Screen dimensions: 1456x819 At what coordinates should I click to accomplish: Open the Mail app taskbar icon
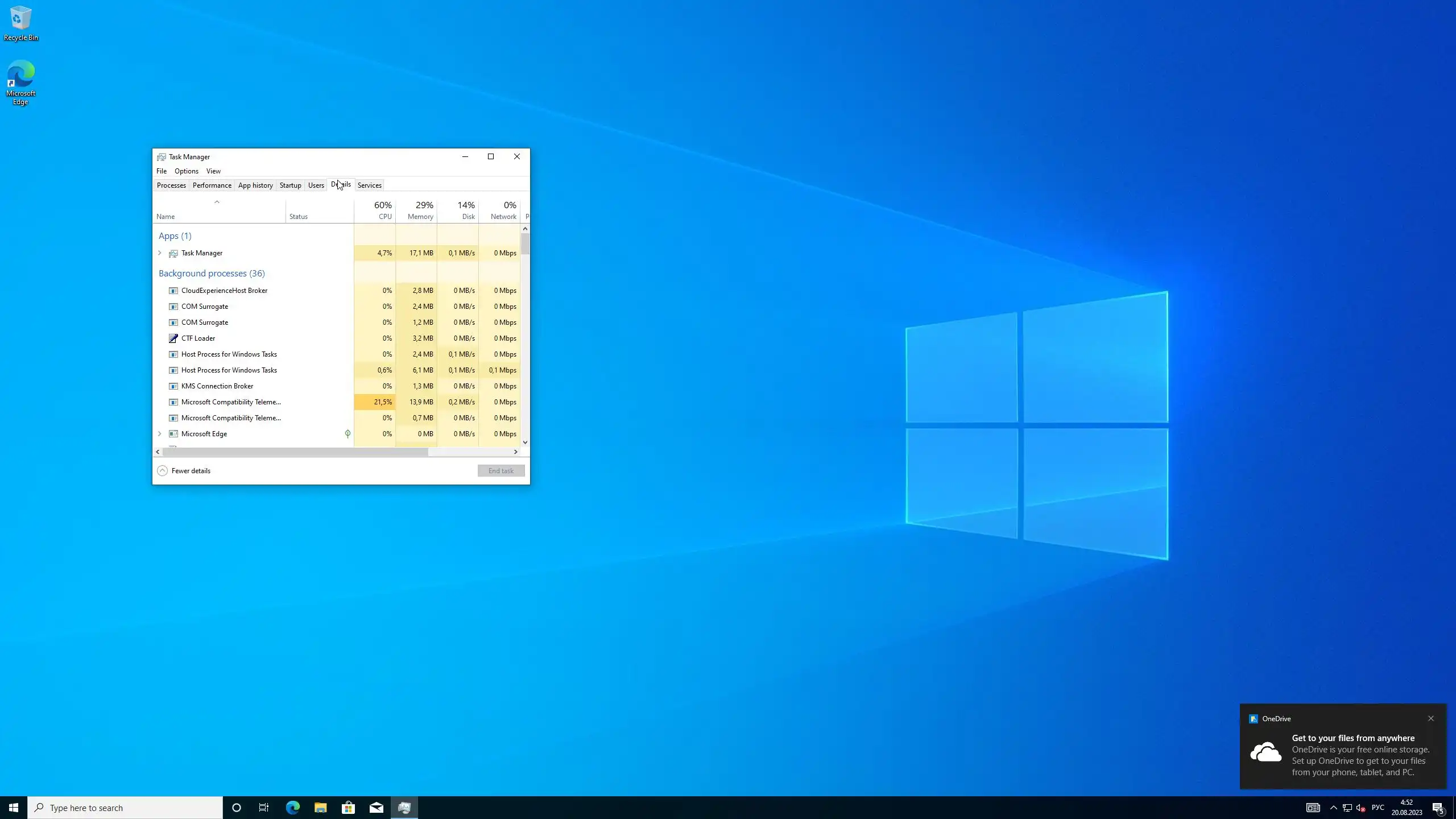[376, 808]
